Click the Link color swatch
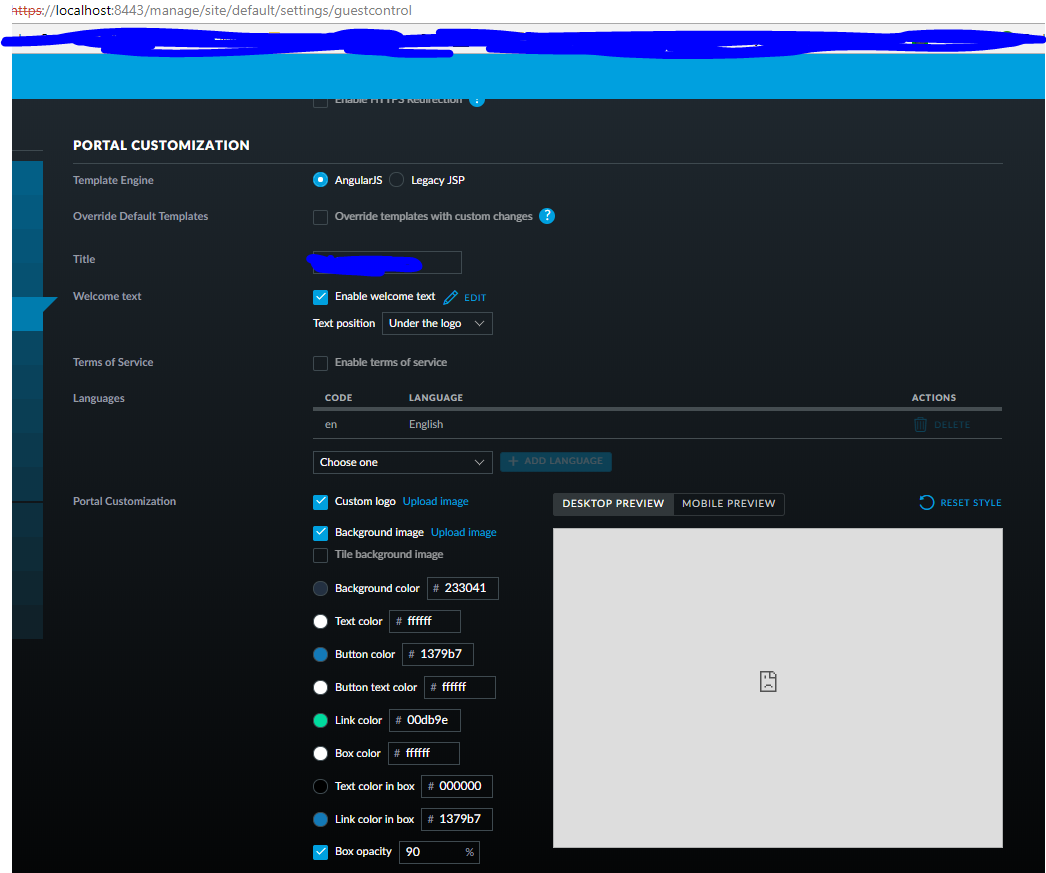This screenshot has height=873, width=1046. tap(320, 720)
